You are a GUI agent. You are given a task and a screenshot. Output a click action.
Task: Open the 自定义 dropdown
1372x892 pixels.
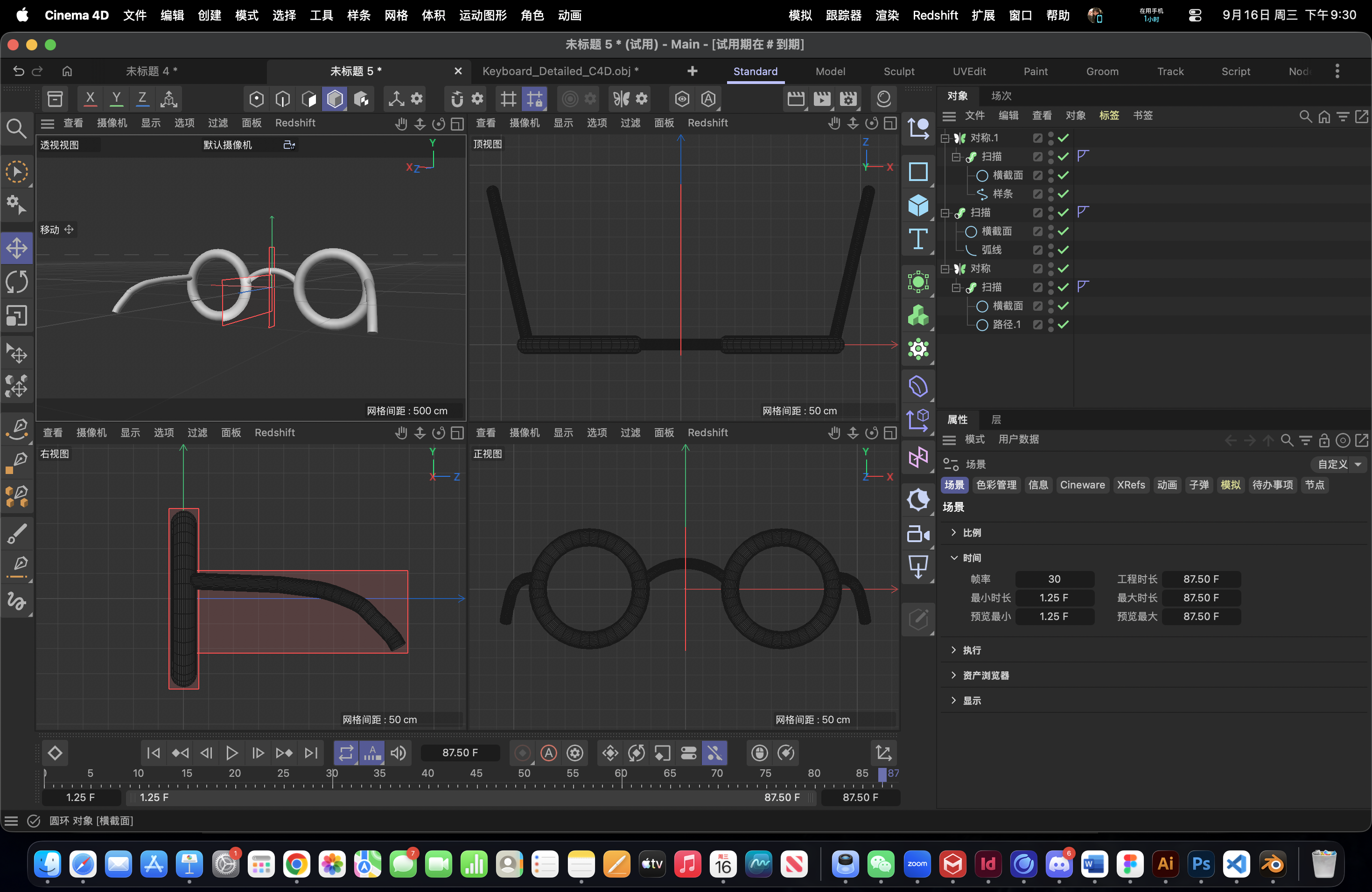pos(1338,465)
